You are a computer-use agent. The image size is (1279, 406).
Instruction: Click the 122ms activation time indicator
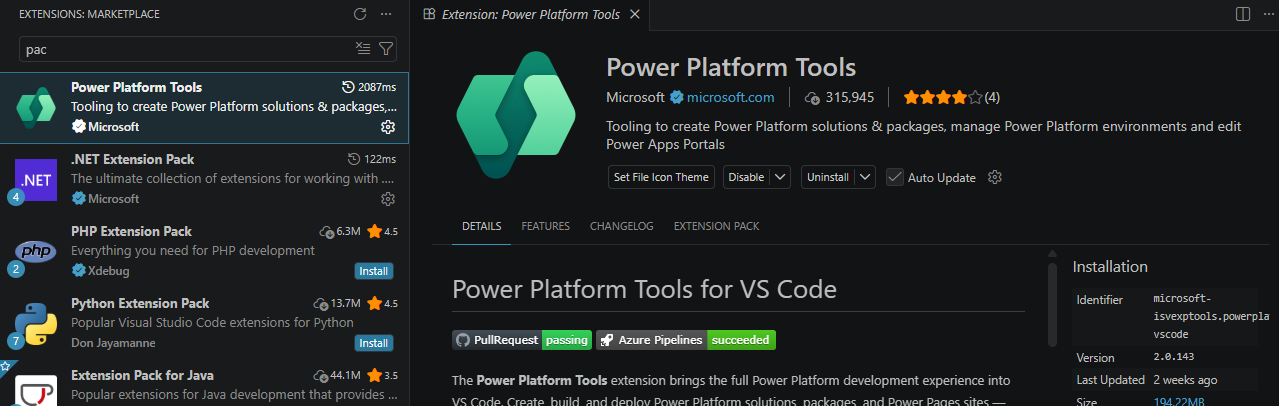pos(372,159)
